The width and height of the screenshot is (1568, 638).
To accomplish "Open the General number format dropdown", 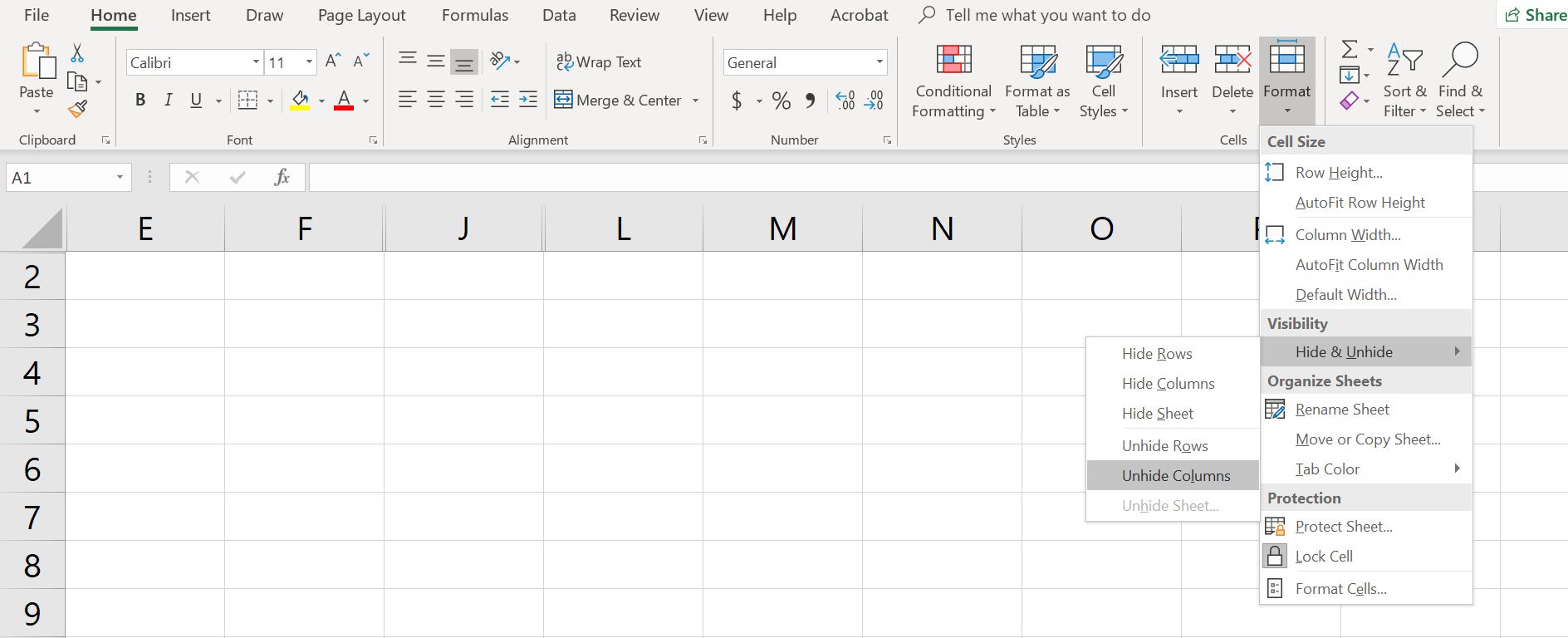I will click(880, 62).
